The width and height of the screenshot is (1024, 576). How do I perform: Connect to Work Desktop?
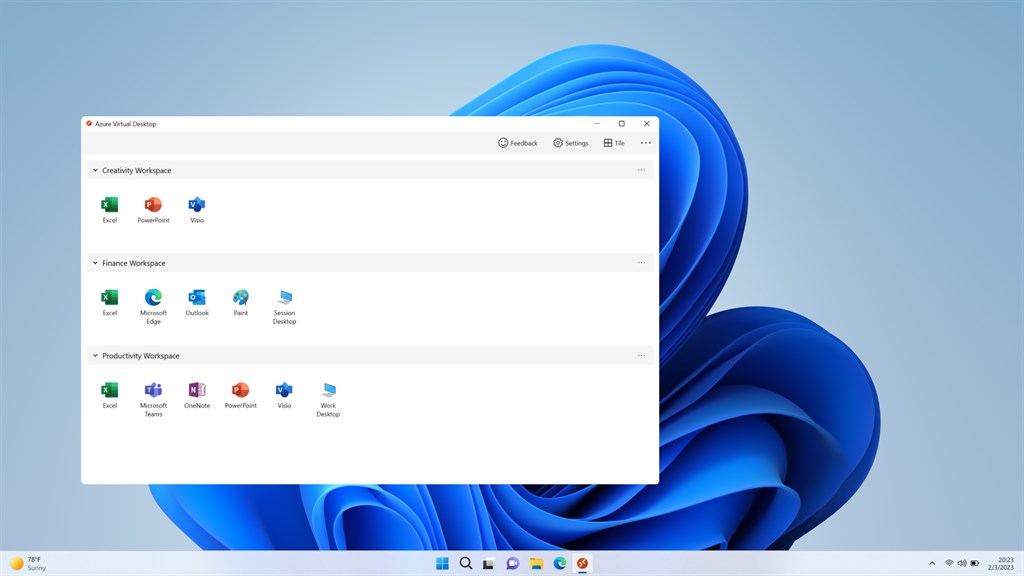point(328,399)
